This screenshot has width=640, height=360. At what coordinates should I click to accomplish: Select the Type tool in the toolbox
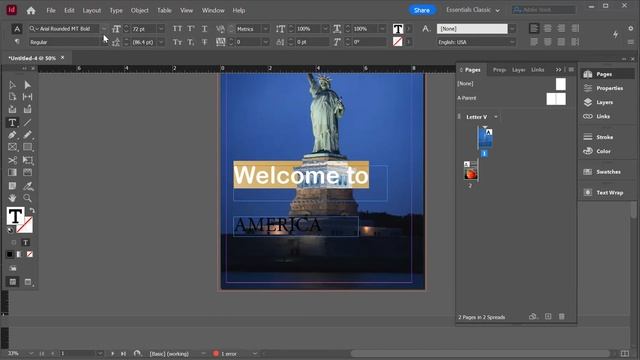(12, 122)
